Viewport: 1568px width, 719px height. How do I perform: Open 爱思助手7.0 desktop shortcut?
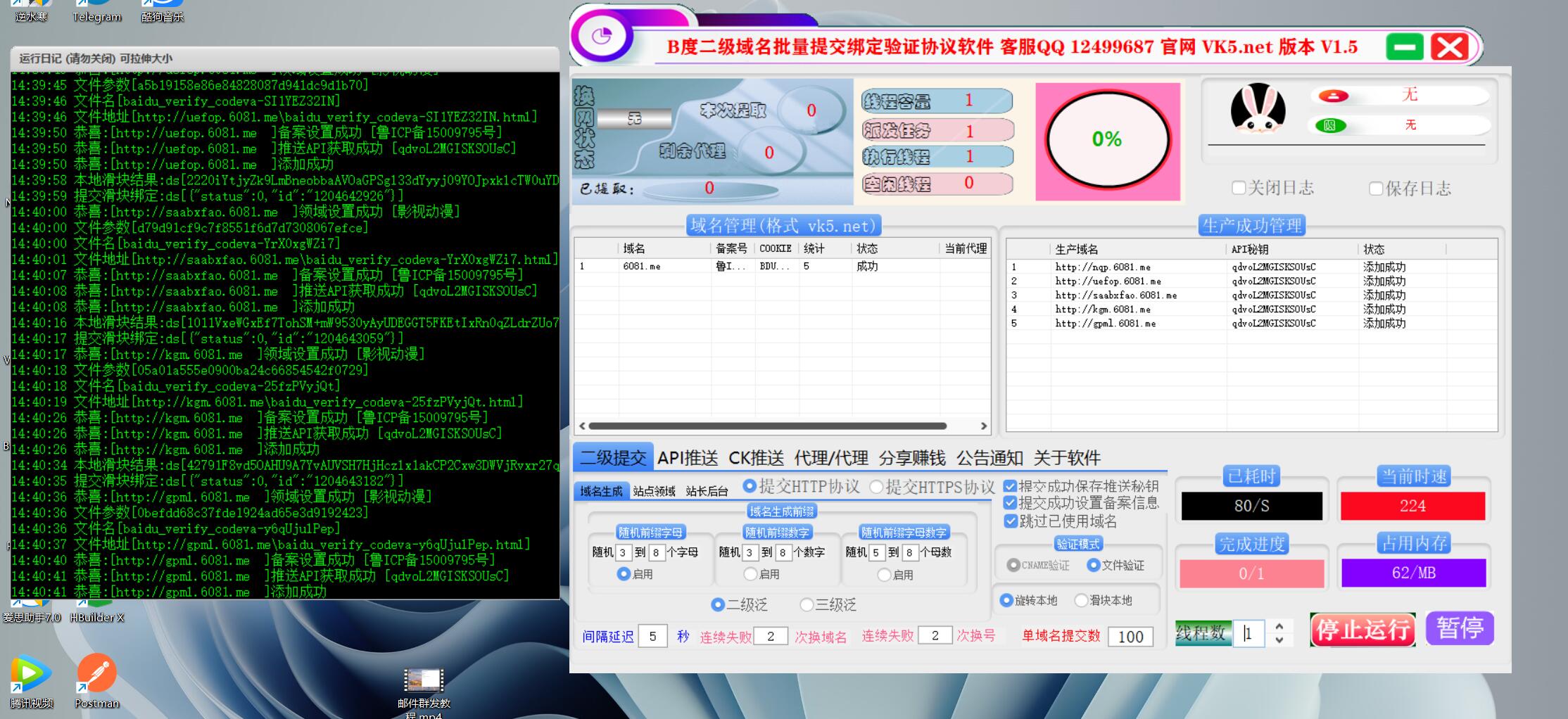(x=31, y=612)
